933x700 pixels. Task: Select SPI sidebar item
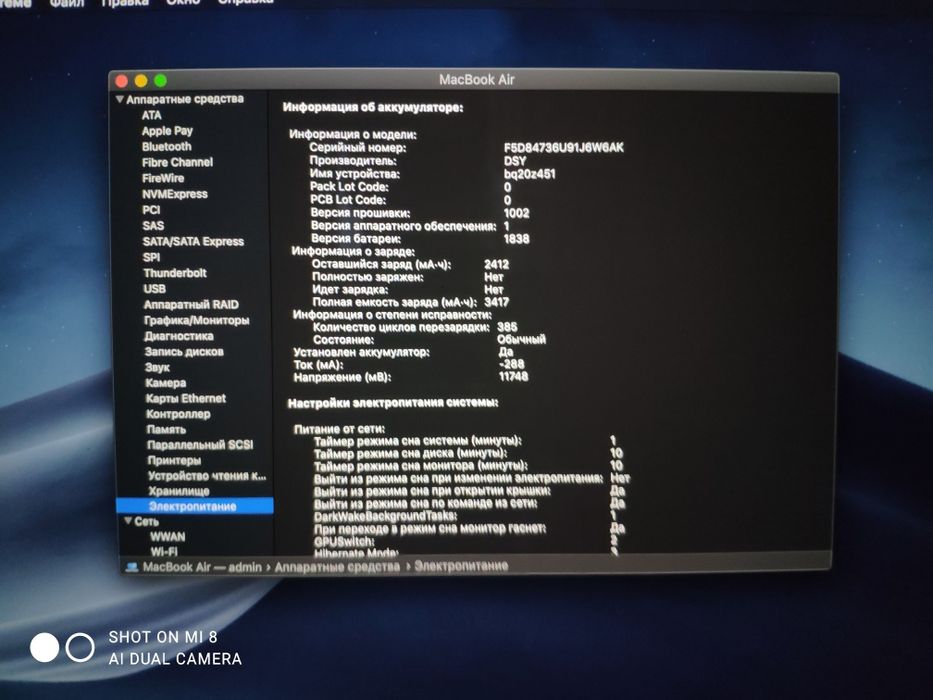click(151, 257)
